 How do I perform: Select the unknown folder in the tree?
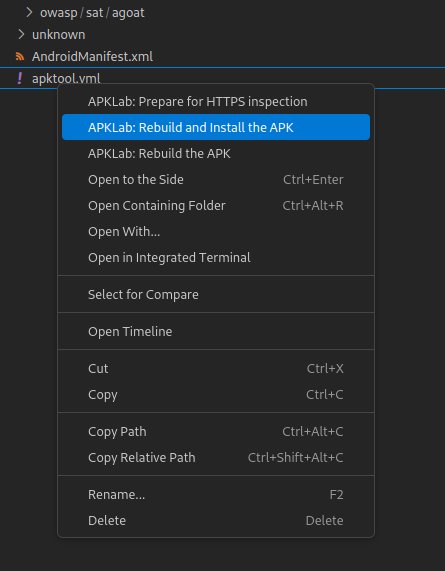pos(59,35)
